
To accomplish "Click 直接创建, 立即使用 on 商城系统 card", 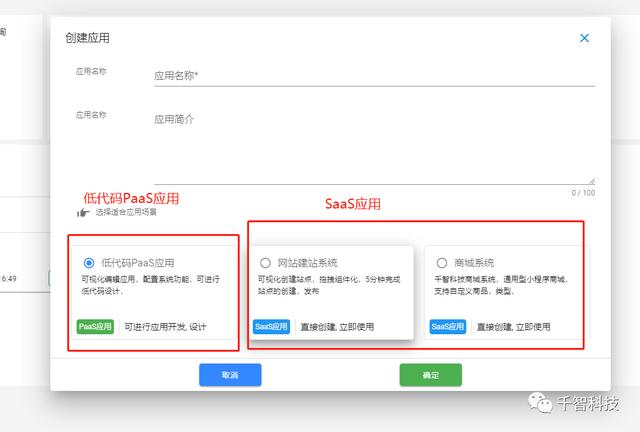I will 513,327.
